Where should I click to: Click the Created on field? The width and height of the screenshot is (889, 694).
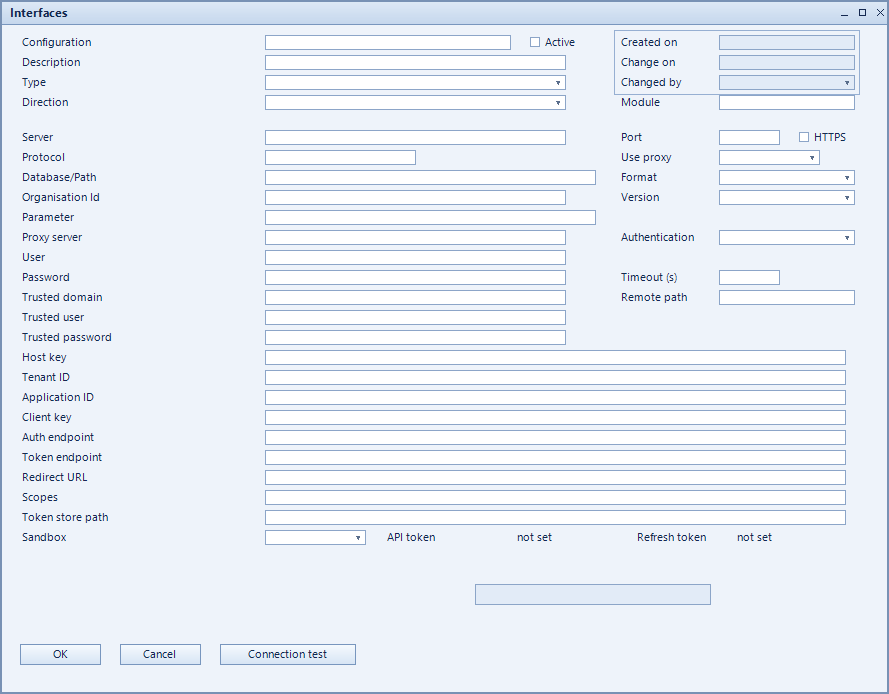click(x=786, y=43)
